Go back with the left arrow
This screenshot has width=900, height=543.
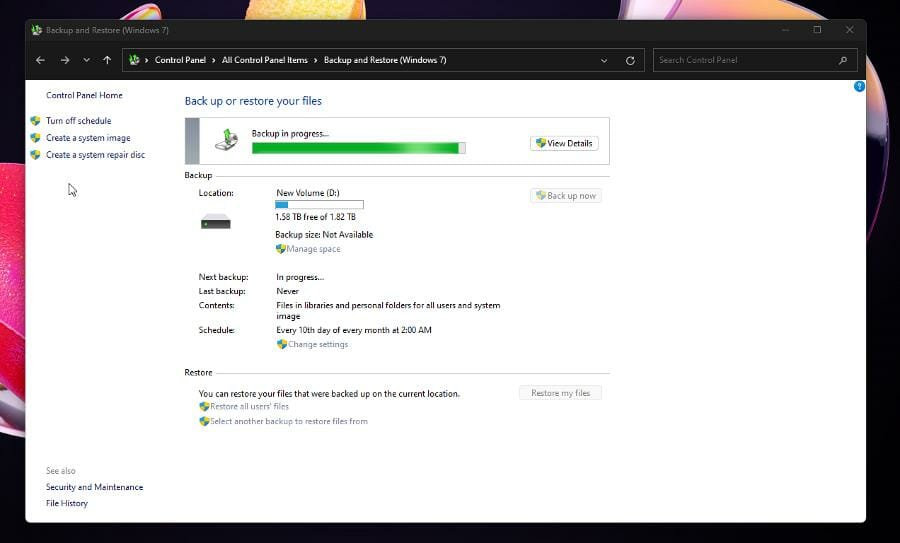point(40,60)
